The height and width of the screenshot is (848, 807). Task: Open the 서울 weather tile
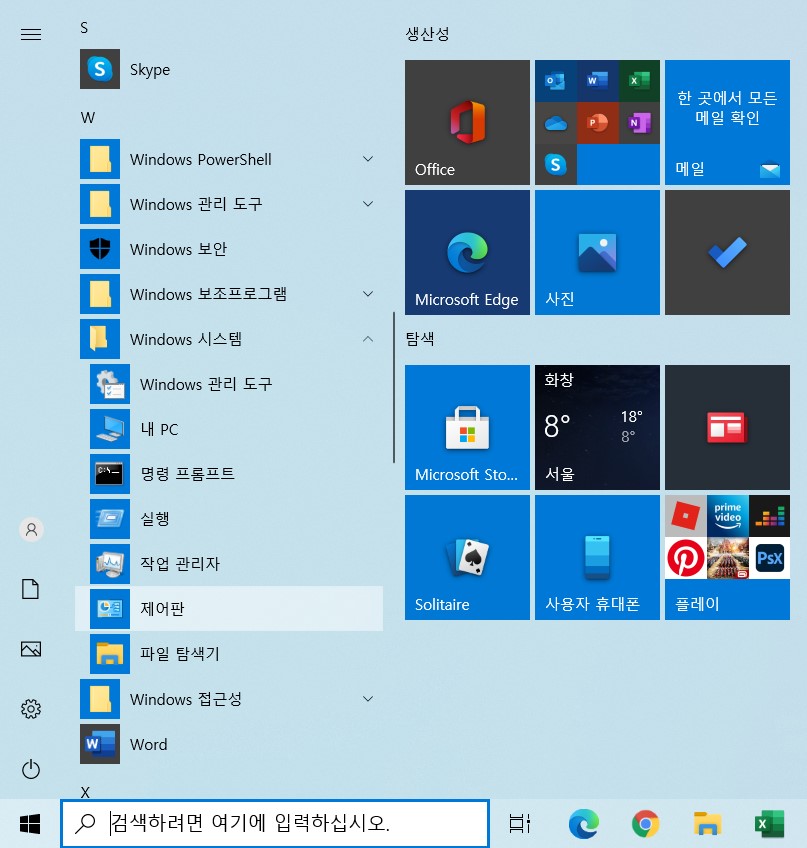pyautogui.click(x=597, y=427)
